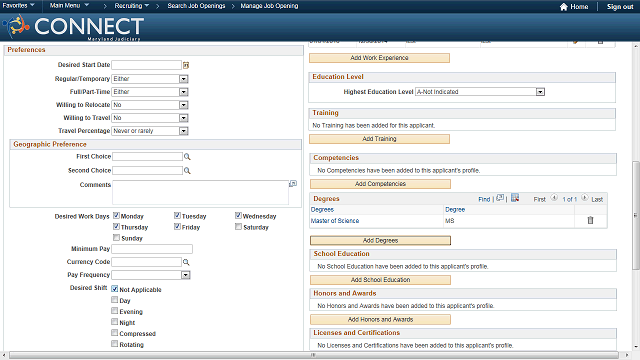Click the CONNECT Maryland Judiciary logo
Image resolution: width=640 pixels, height=360 pixels.
click(x=73, y=27)
